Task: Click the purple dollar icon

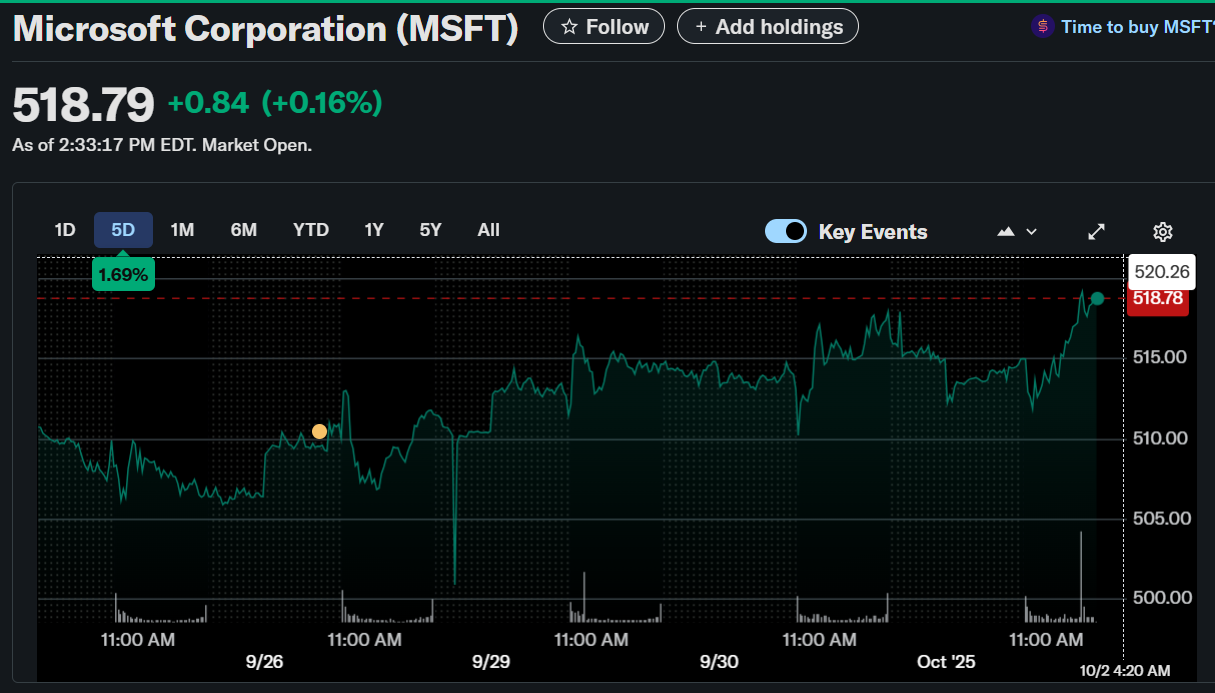Action: (x=1043, y=27)
